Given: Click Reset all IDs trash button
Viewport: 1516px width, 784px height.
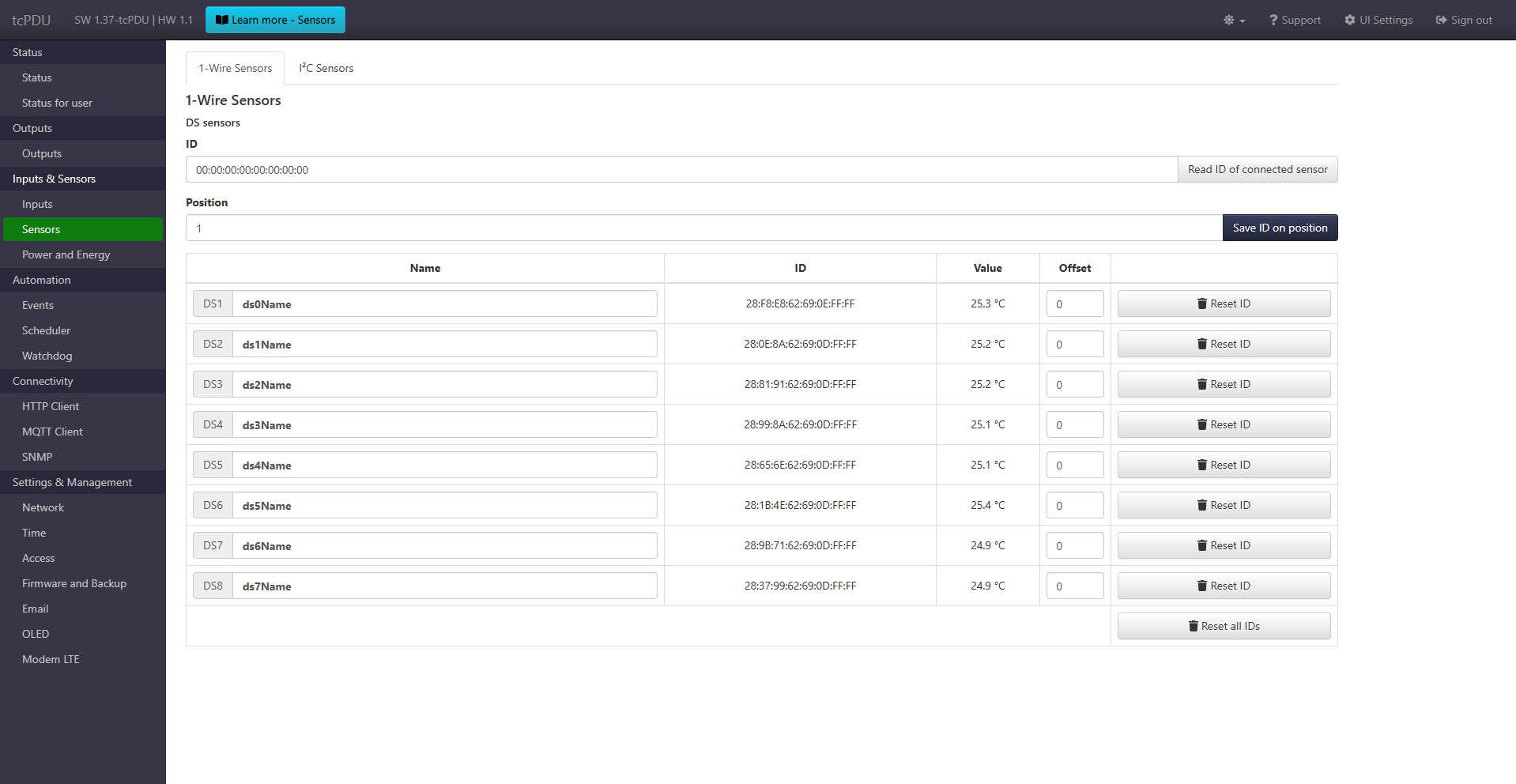Looking at the screenshot, I should pyautogui.click(x=1224, y=626).
